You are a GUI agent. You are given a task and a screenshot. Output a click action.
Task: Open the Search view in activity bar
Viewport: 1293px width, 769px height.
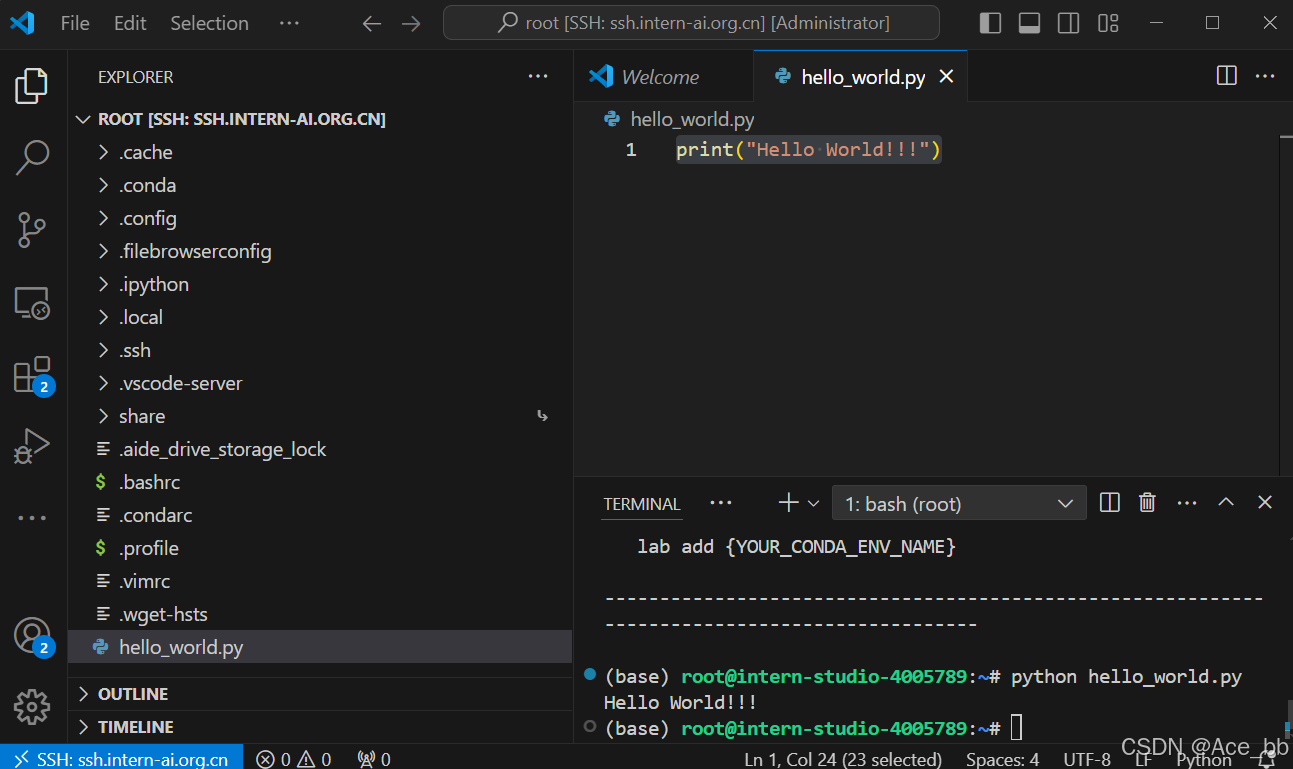(x=32, y=157)
